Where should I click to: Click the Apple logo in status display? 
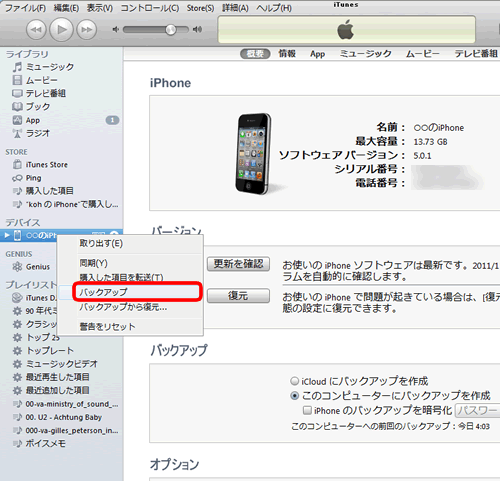[x=345, y=29]
